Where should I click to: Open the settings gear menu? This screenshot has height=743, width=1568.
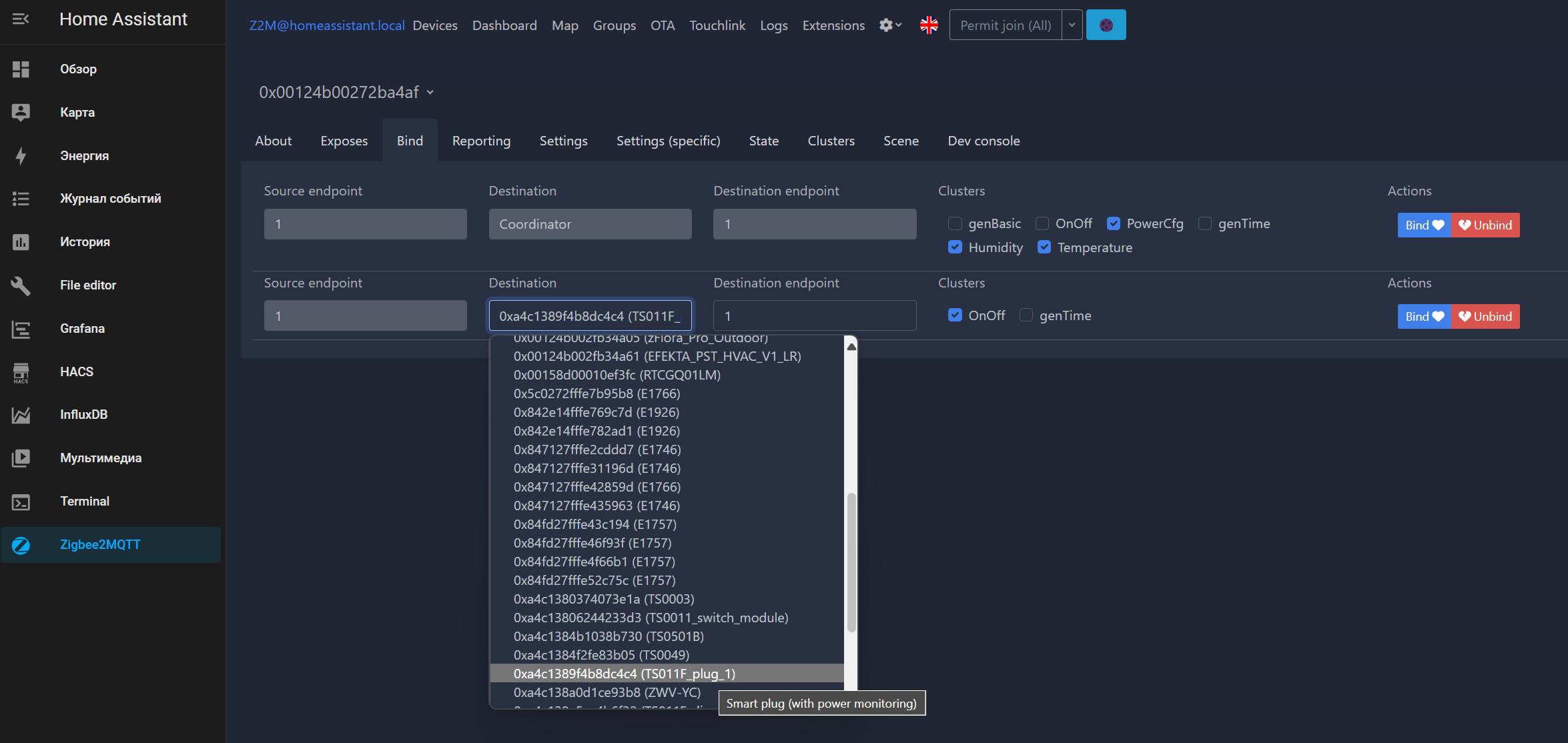tap(890, 25)
